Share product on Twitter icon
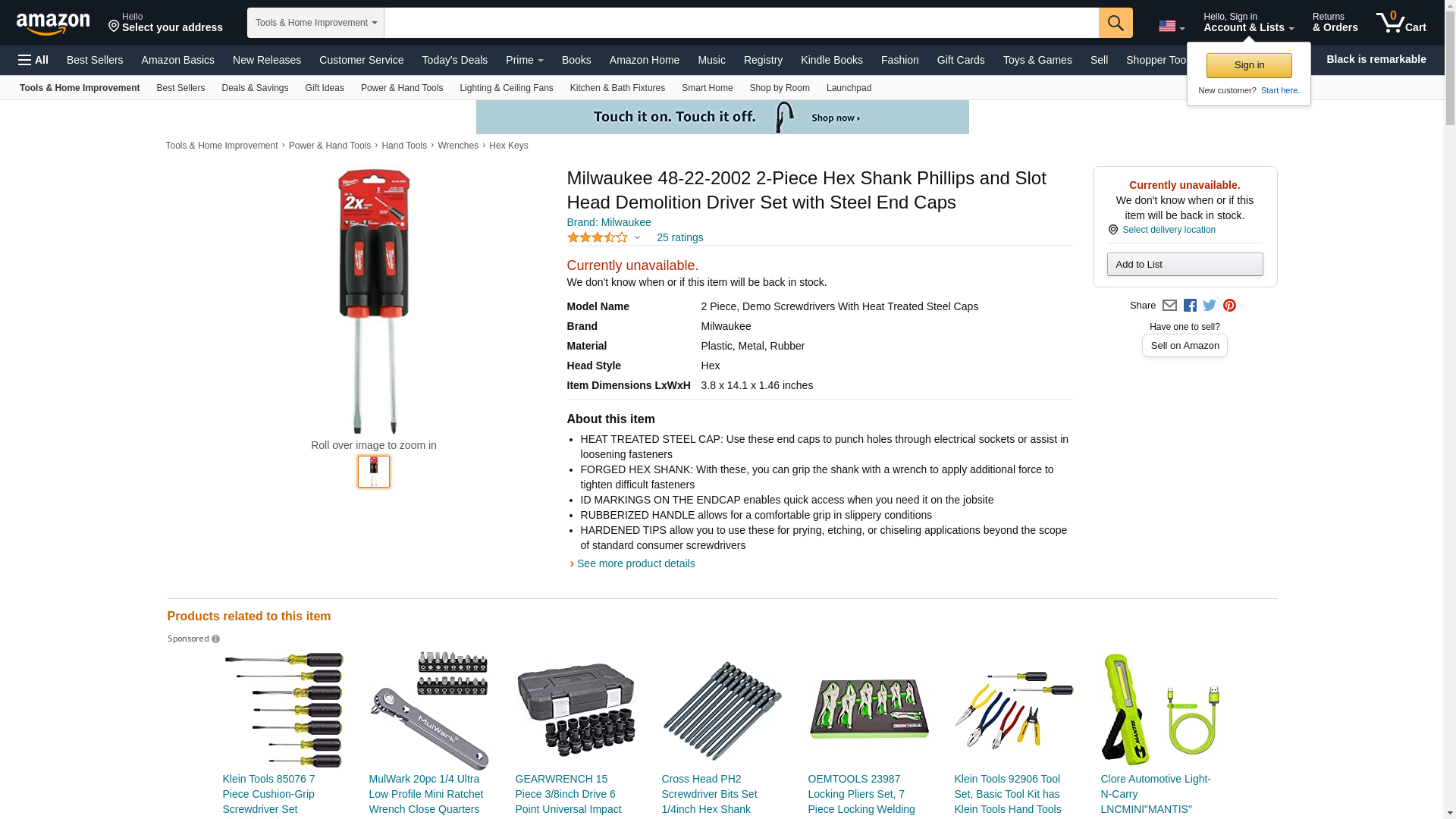Viewport: 1456px width, 819px height. 1210,306
